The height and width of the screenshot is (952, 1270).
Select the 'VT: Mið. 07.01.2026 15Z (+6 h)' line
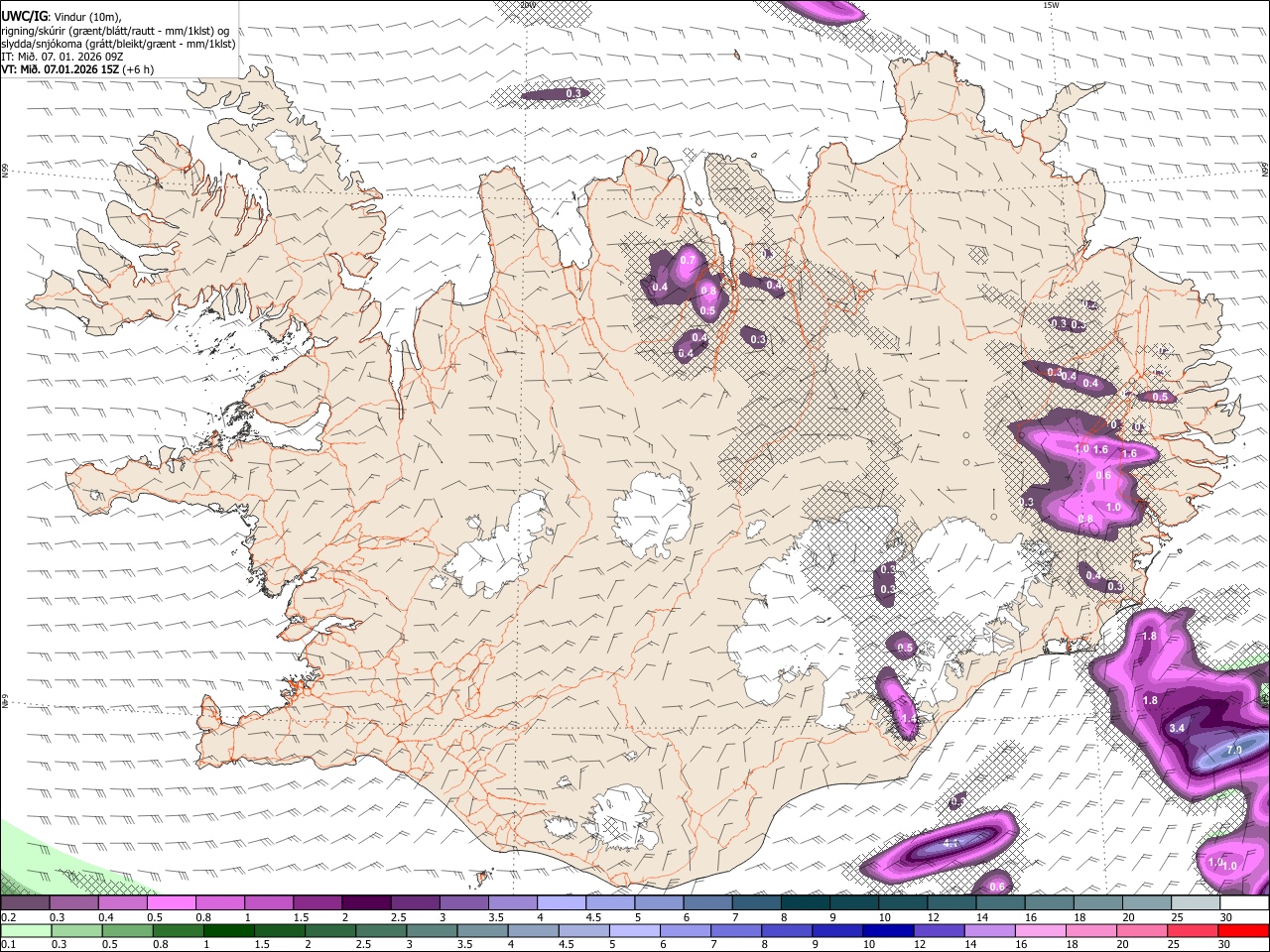coord(77,69)
